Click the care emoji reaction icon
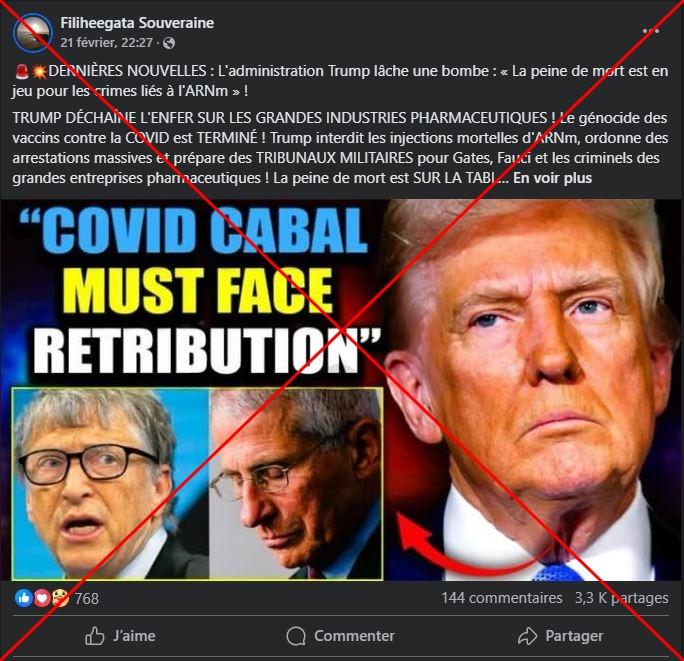The width and height of the screenshot is (684, 661). tap(60, 598)
